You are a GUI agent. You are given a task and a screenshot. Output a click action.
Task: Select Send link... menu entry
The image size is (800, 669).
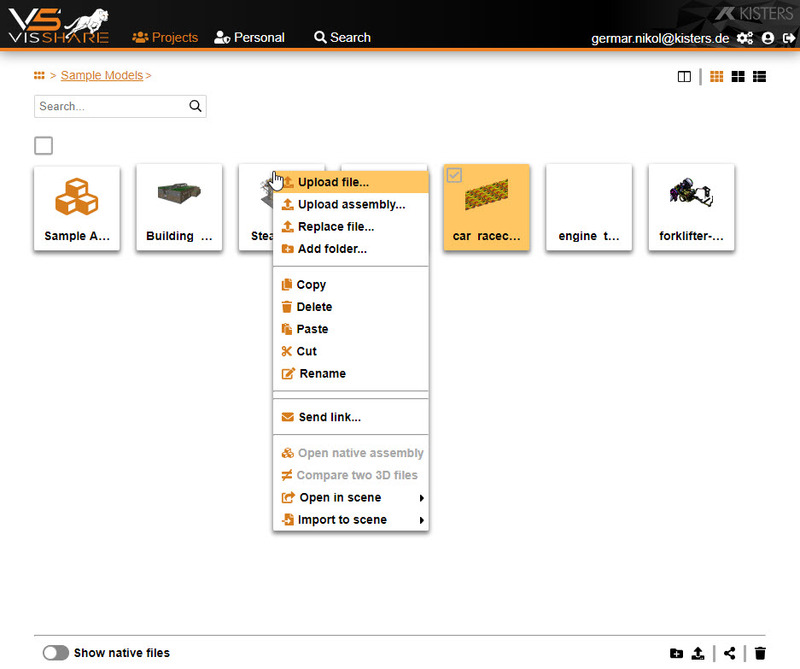point(351,417)
